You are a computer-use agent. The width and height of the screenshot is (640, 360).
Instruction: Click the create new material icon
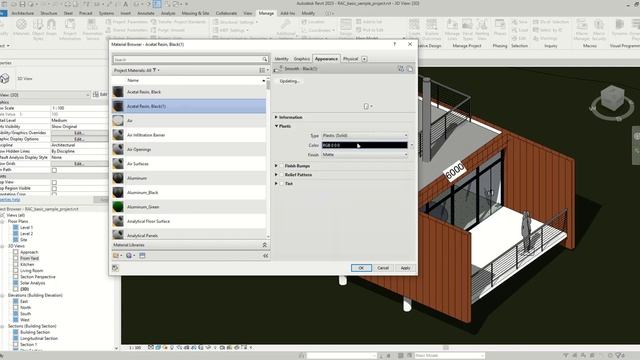[x=129, y=256]
